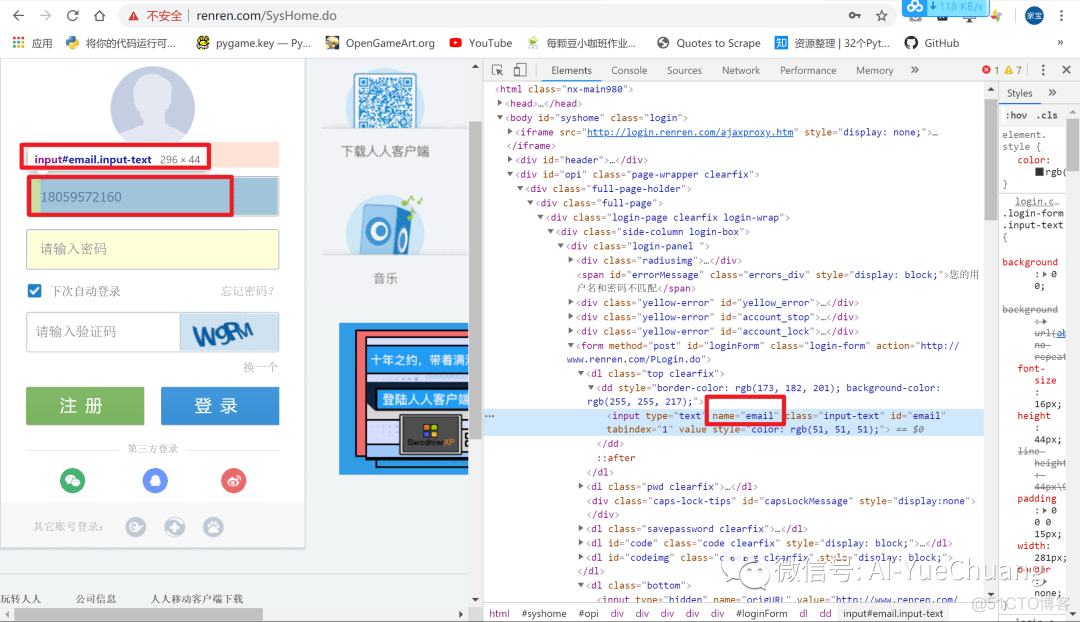Close the DevTools panel
The height and width of the screenshot is (622, 1080).
point(1066,70)
